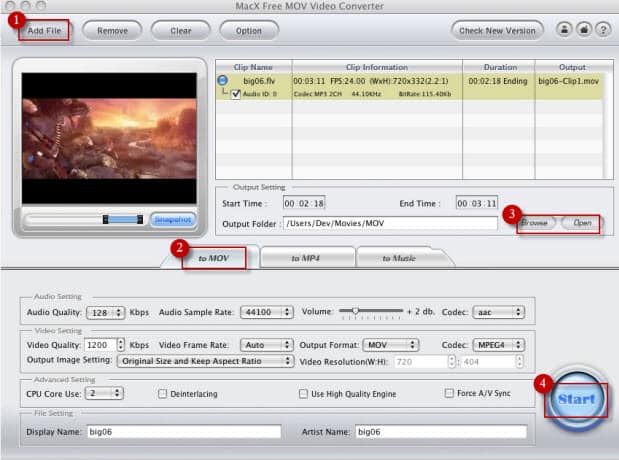
Task: Click the video preview thumbnail
Action: (109, 138)
